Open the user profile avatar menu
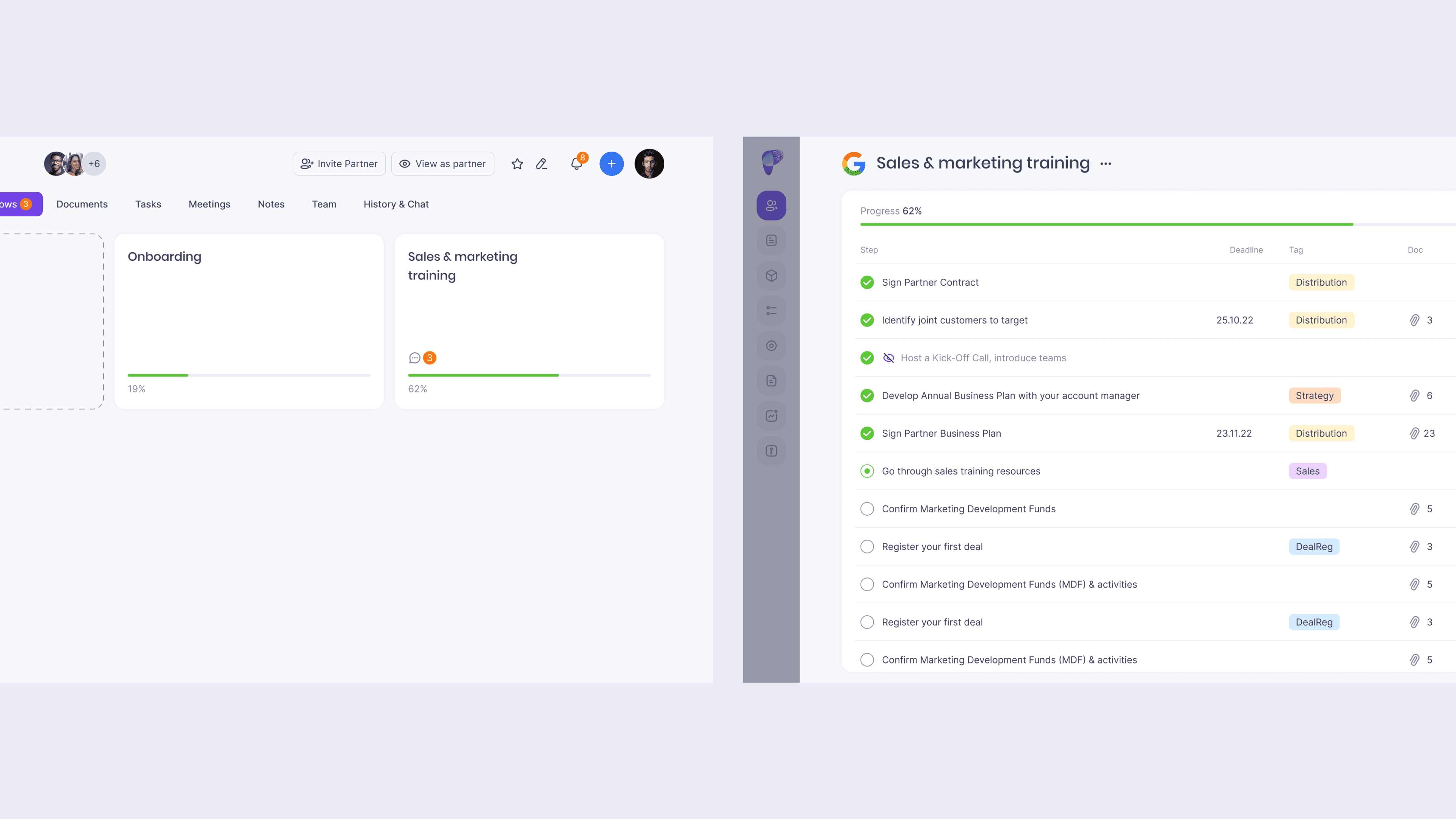 click(649, 164)
